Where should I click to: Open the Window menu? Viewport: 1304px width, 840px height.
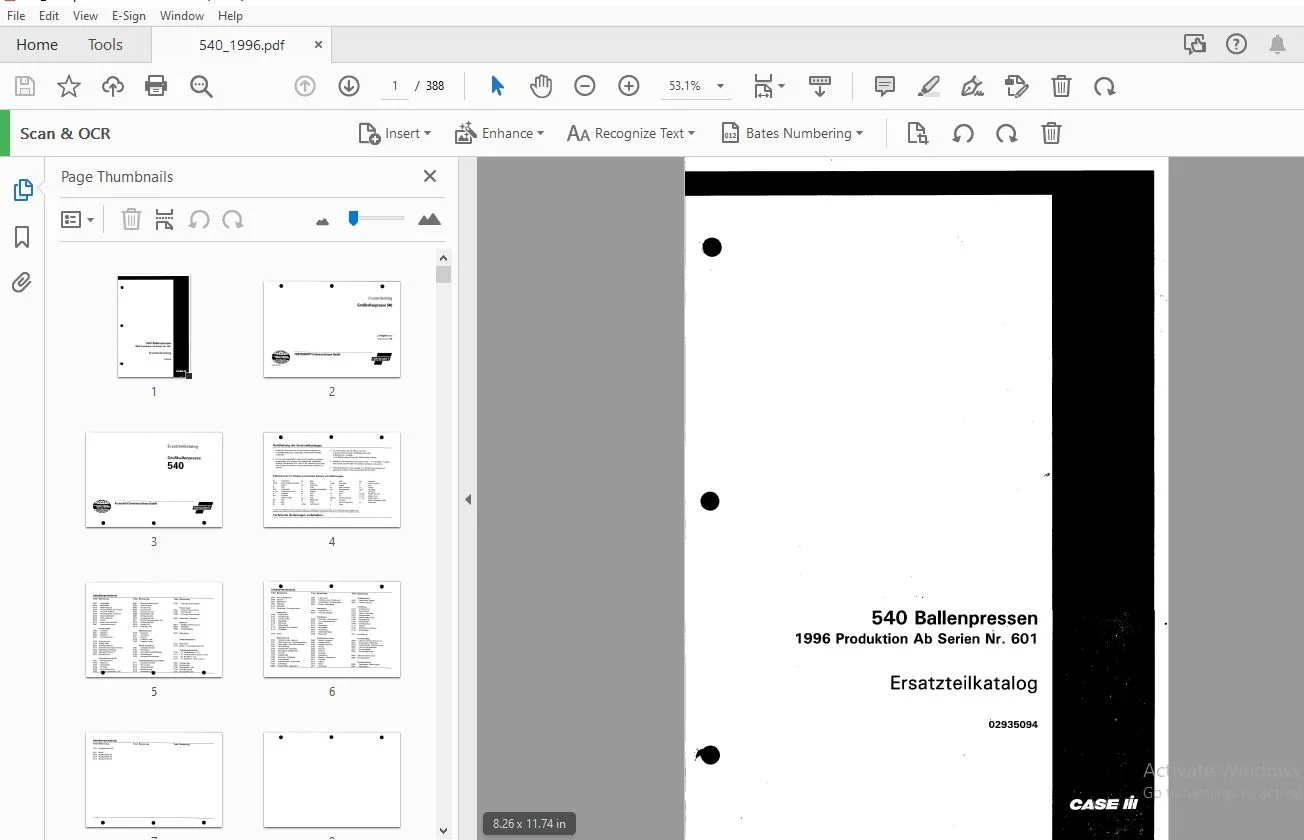[x=182, y=16]
